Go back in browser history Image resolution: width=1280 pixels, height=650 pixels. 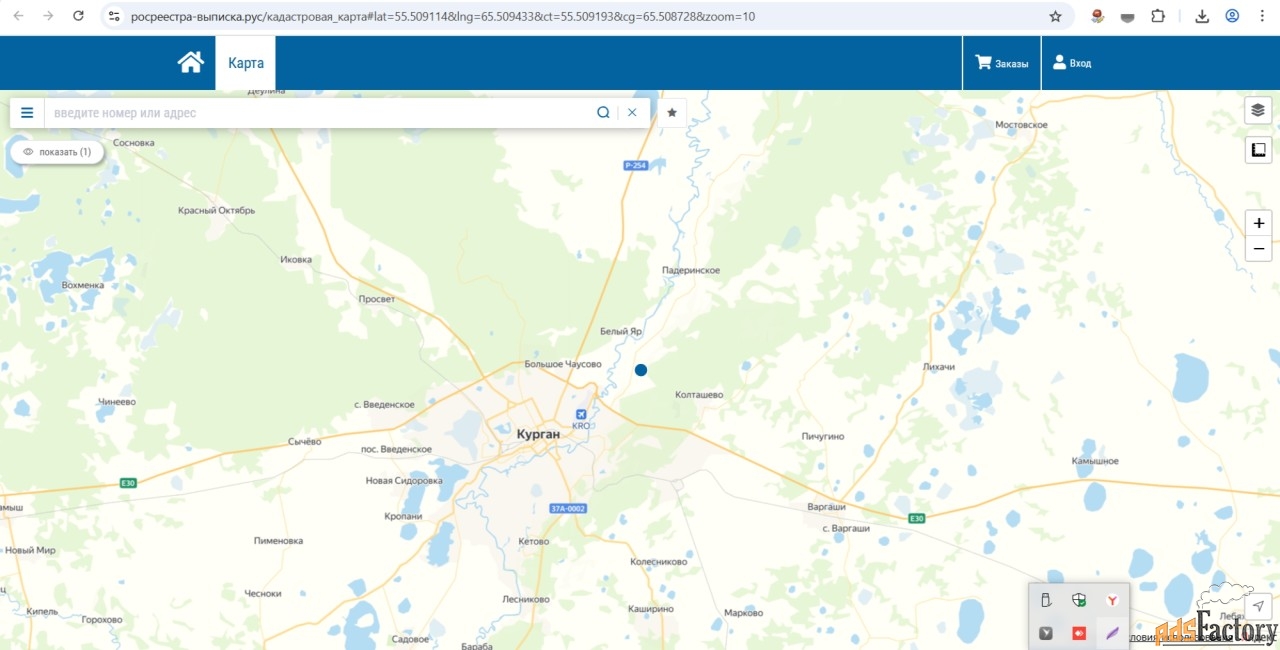[18, 16]
